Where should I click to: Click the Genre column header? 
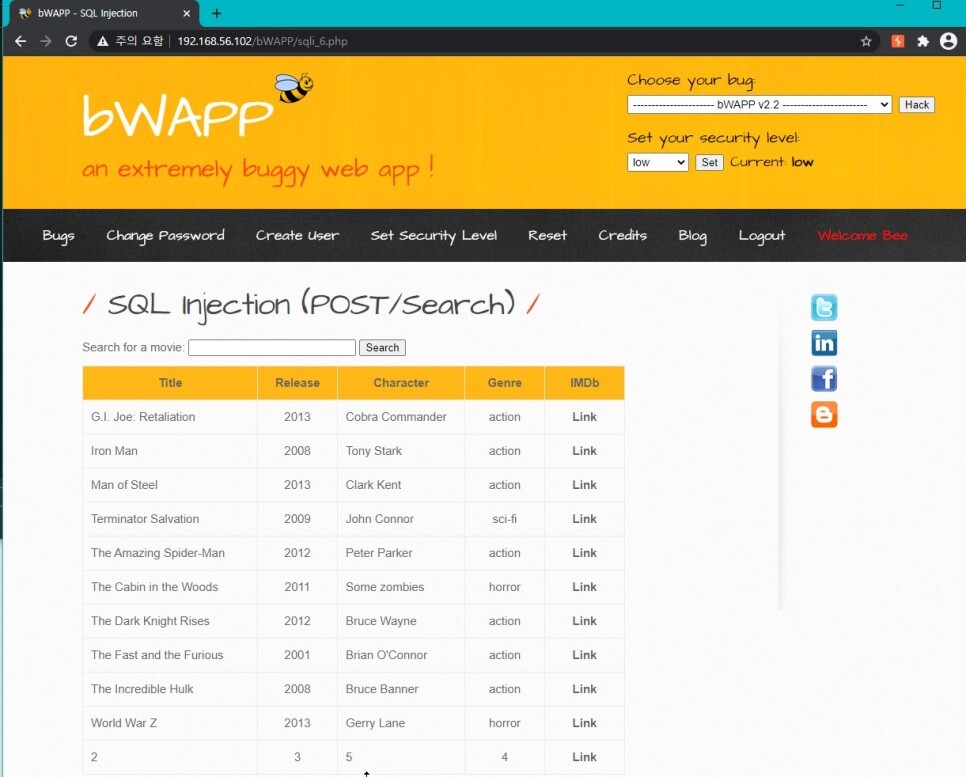[x=505, y=383]
